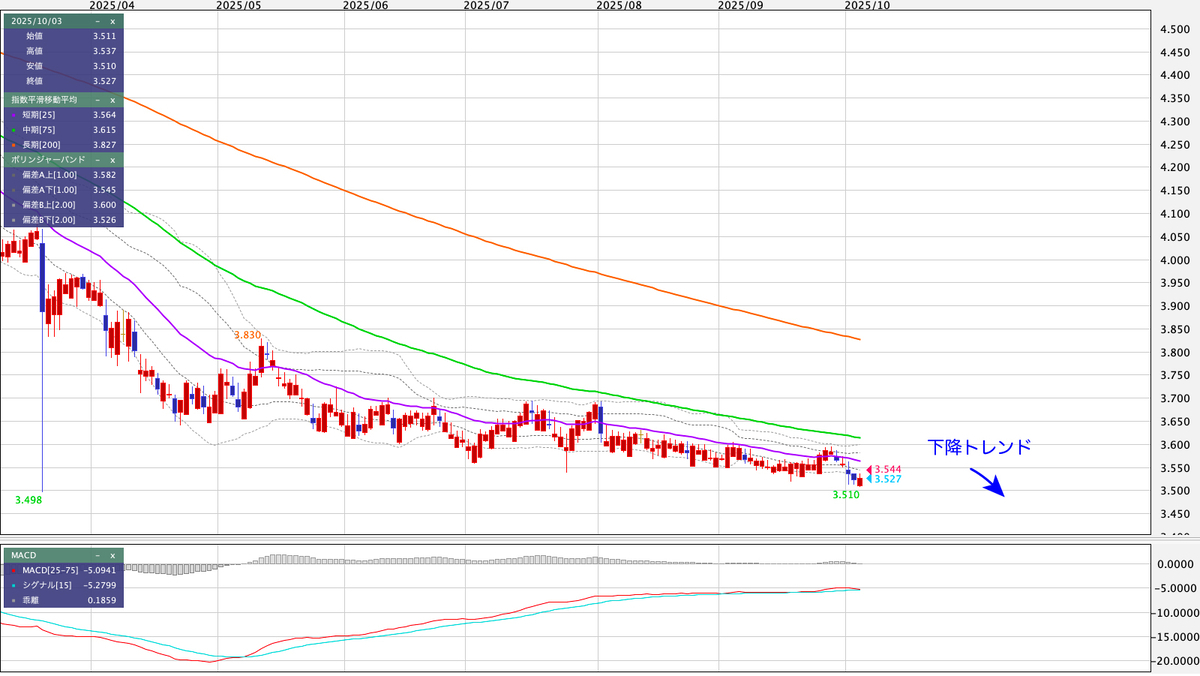Click the orange 長期[200] color marker
Screen dimensions: 1200x676
click(x=12, y=145)
